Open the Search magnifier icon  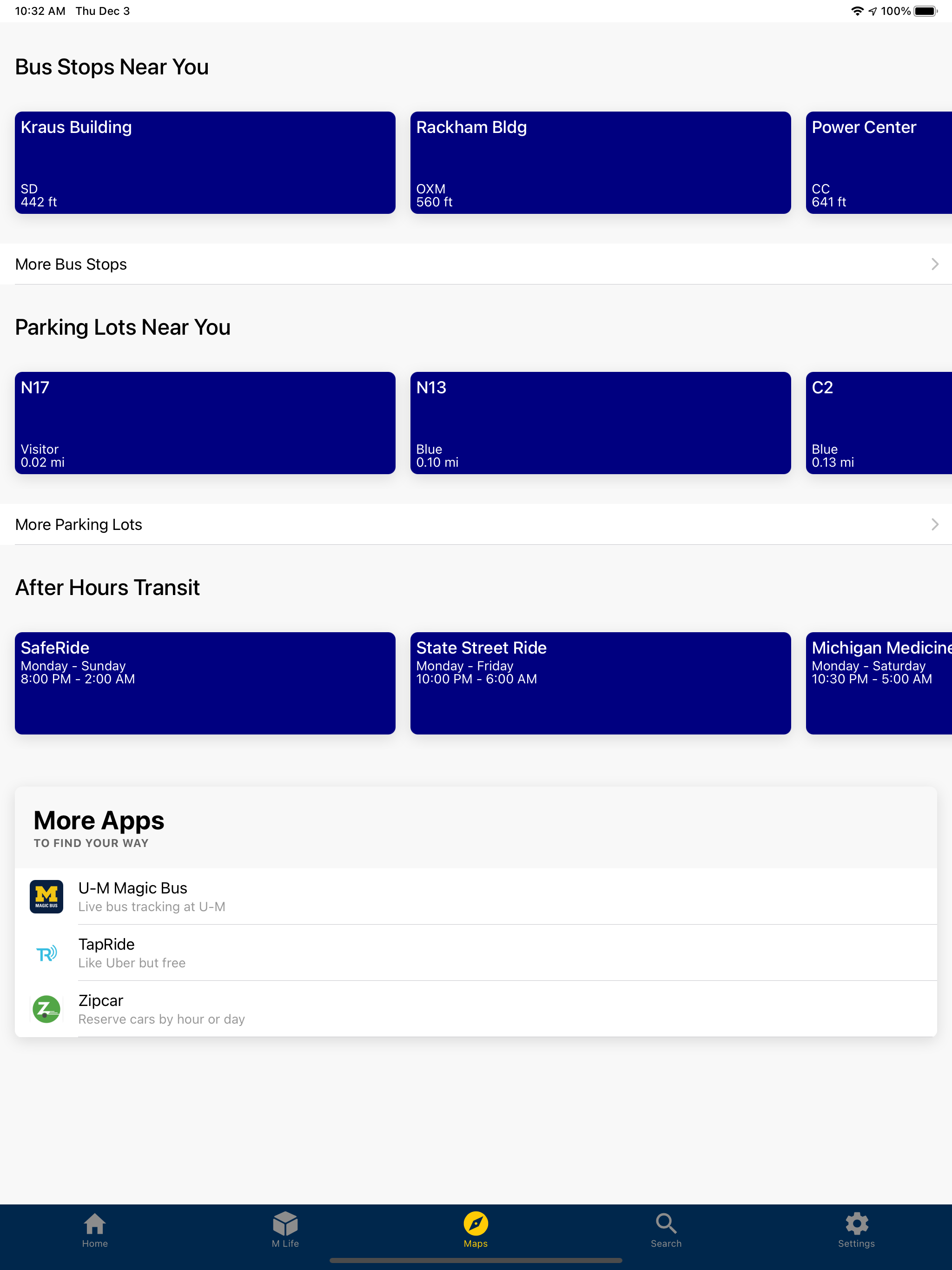(x=666, y=1224)
